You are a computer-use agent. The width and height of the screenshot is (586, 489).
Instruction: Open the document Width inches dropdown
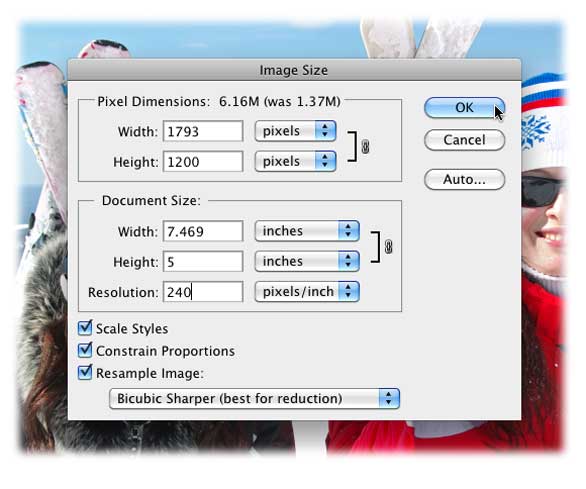coord(307,231)
